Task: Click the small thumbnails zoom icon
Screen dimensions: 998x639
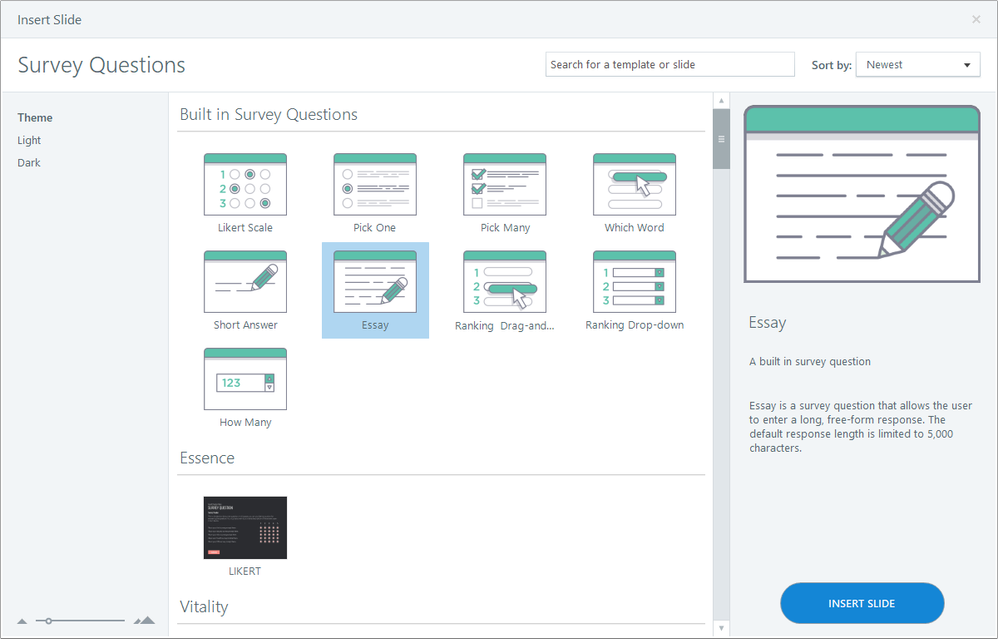Action: point(22,621)
